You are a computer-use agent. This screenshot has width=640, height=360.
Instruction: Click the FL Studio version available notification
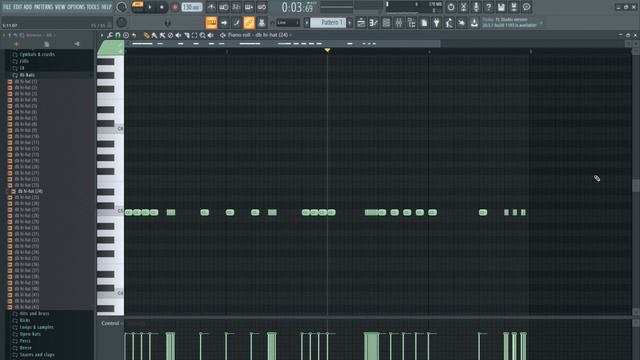(x=509, y=22)
